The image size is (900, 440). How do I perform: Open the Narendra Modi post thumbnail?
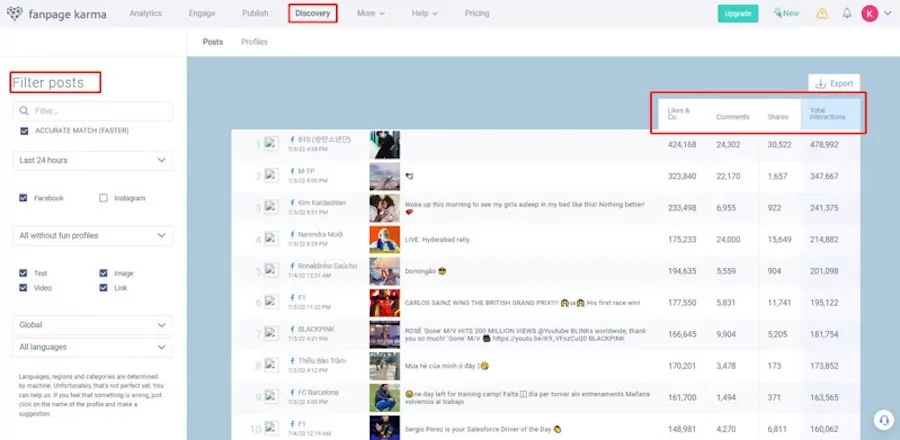click(x=385, y=239)
